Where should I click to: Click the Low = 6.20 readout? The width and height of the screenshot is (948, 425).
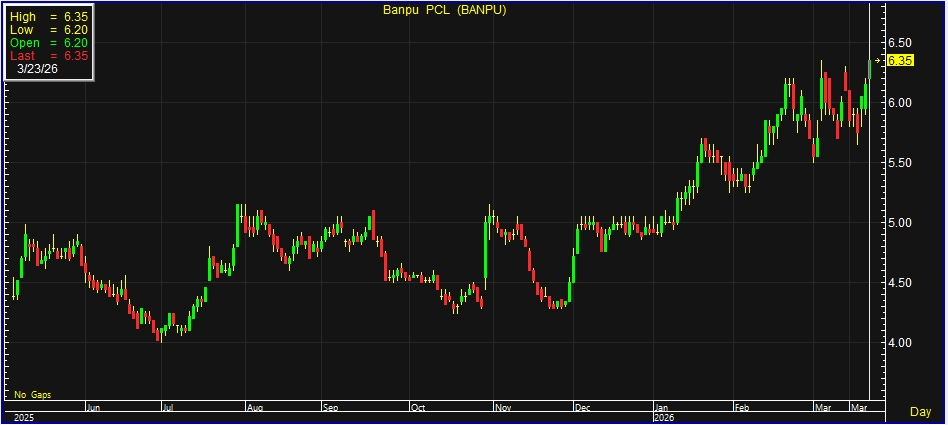coord(48,30)
